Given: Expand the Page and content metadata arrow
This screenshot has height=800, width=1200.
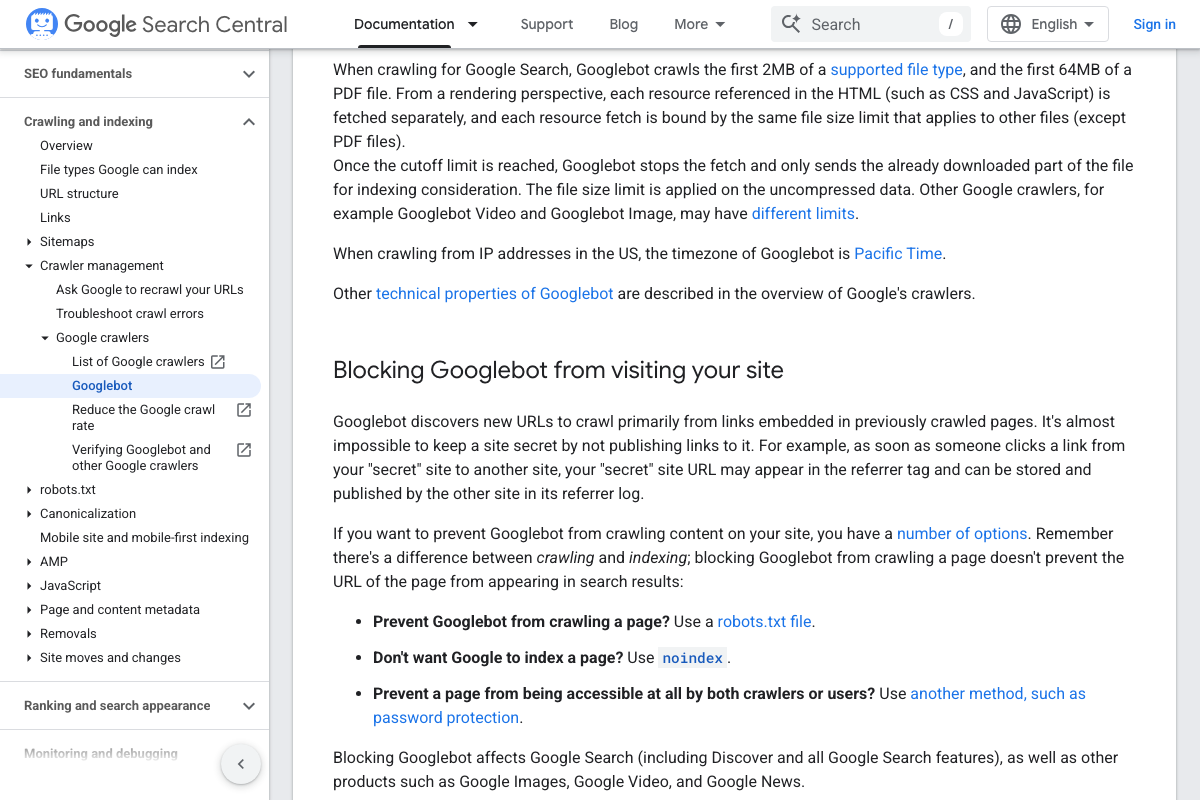Looking at the screenshot, I should point(29,610).
